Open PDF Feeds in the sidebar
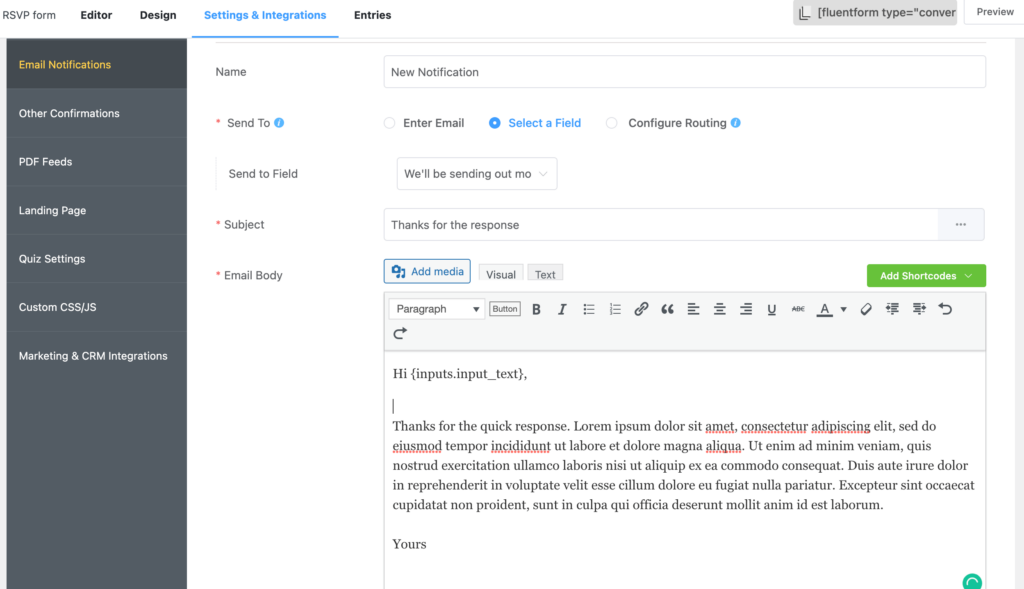Image resolution: width=1024 pixels, height=589 pixels. click(x=46, y=162)
